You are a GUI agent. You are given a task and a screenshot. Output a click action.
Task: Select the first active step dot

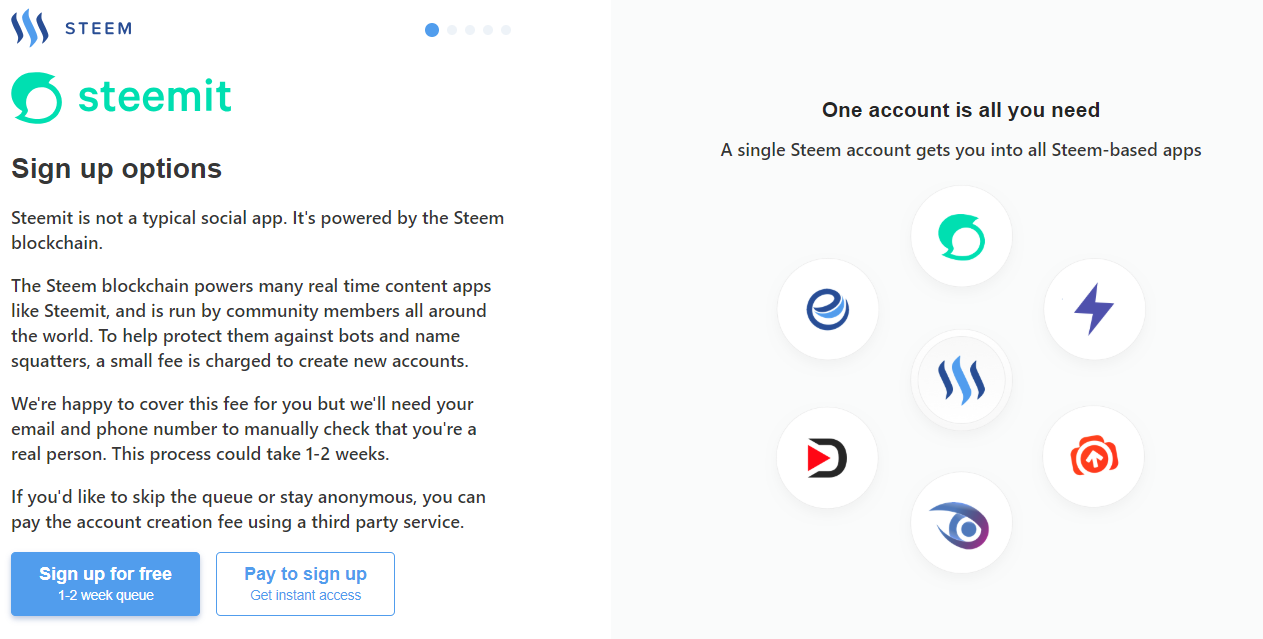tap(432, 30)
